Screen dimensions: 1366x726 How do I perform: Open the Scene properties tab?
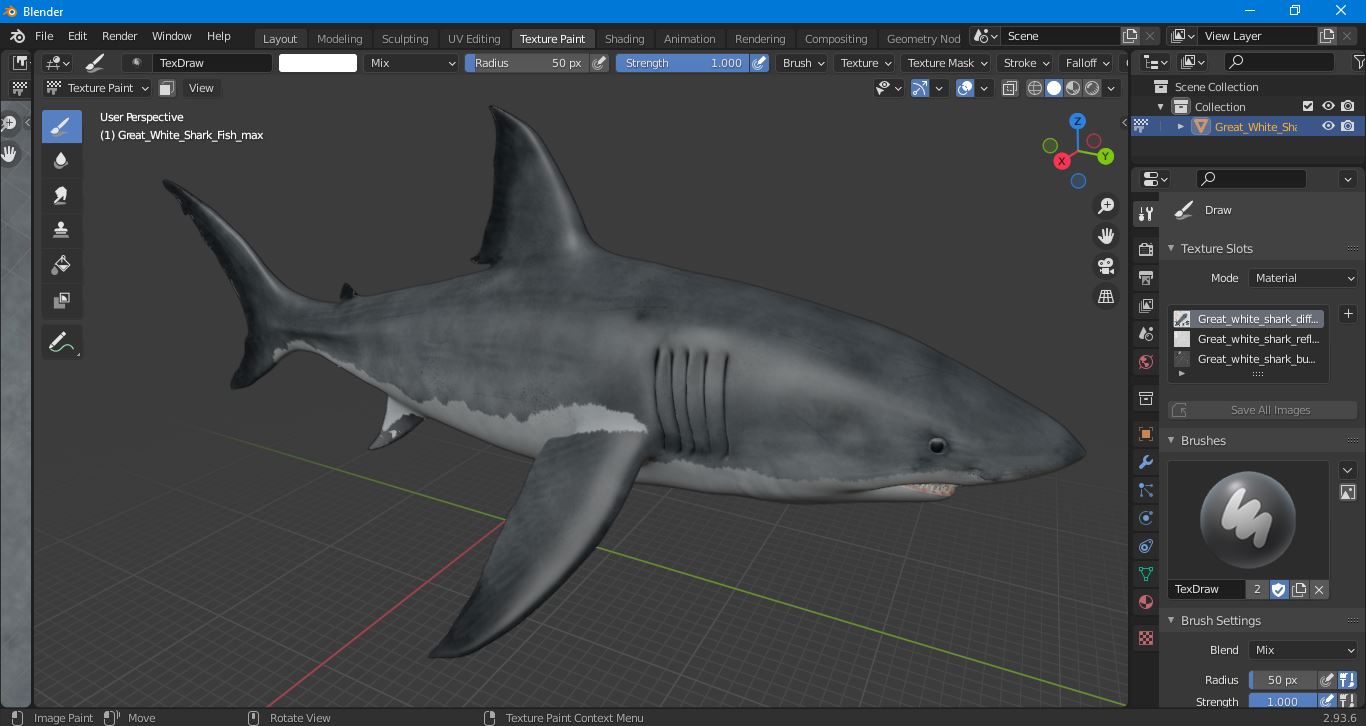(1146, 333)
